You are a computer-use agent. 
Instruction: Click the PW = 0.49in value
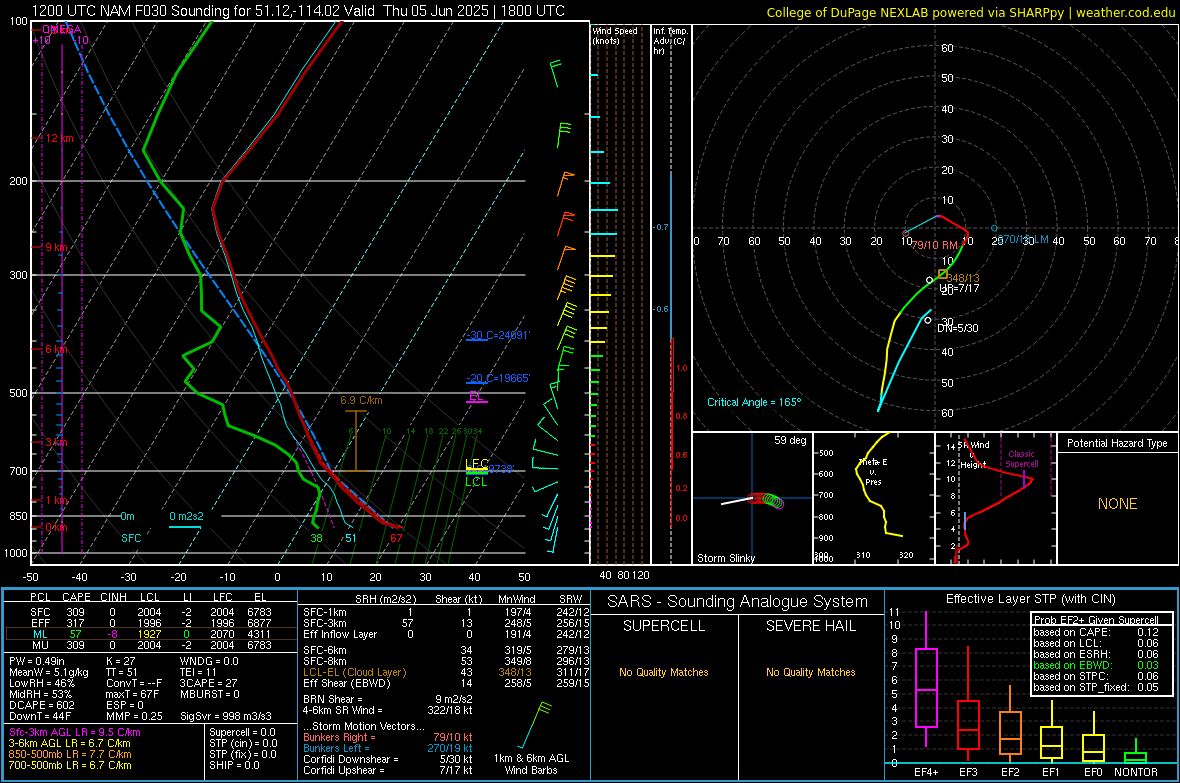[38, 661]
